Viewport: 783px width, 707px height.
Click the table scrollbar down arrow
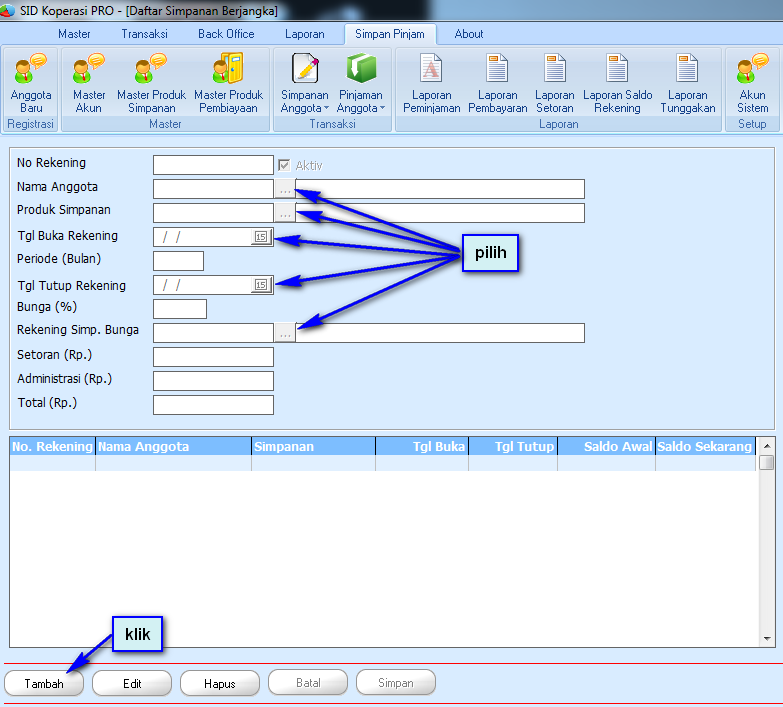coord(767,639)
